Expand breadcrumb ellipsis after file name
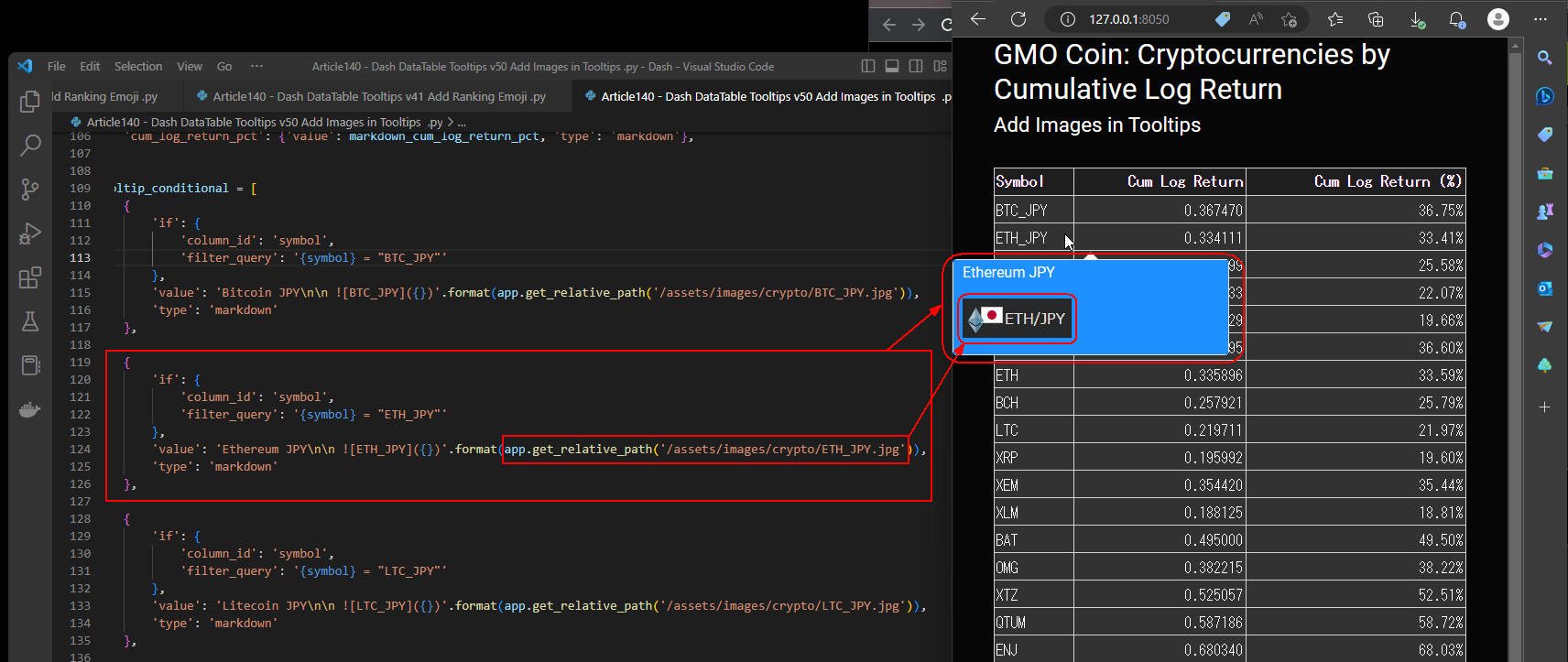 [x=462, y=122]
